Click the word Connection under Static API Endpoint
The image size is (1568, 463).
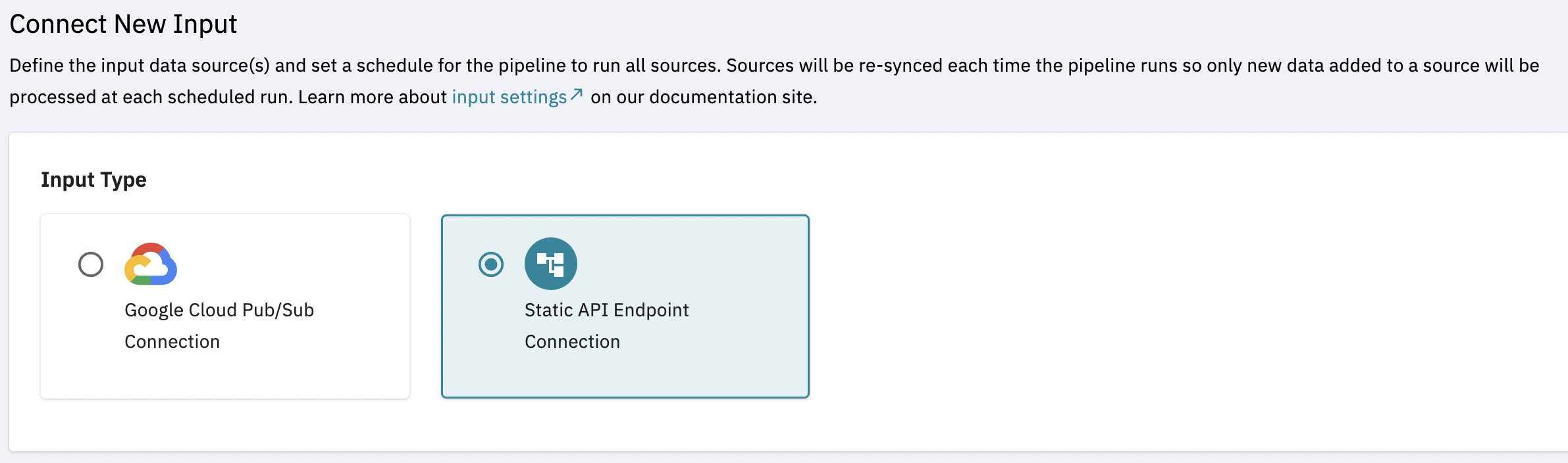pyautogui.click(x=572, y=342)
